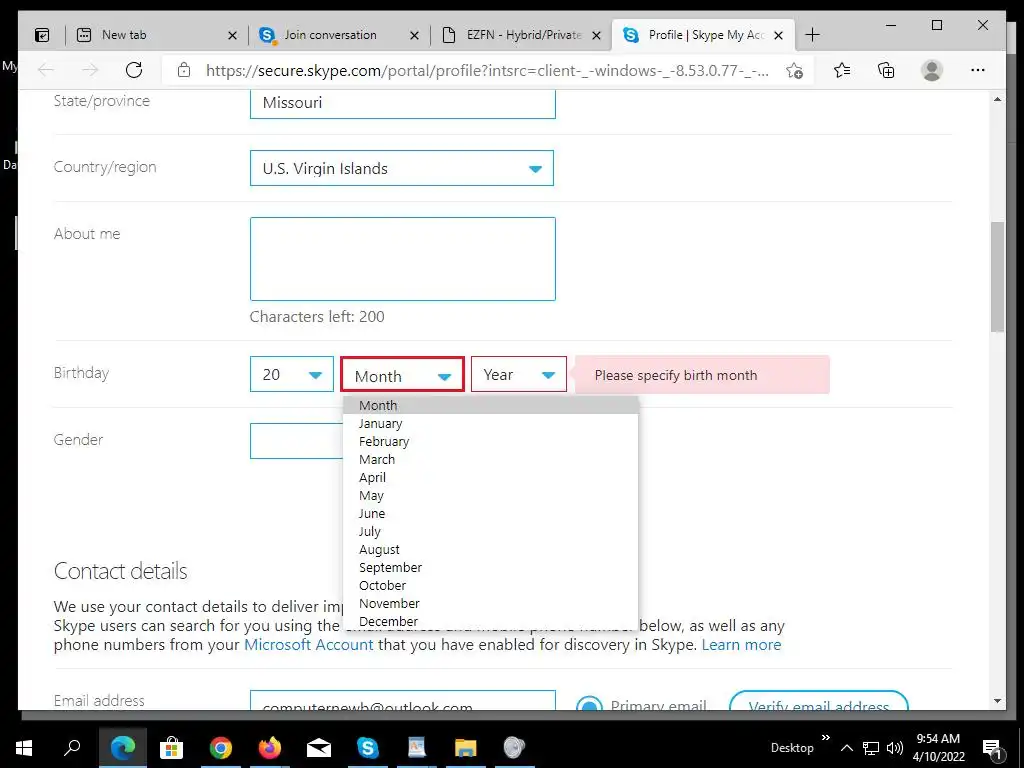Pick December from the month list
This screenshot has height=768, width=1024.
(490, 621)
